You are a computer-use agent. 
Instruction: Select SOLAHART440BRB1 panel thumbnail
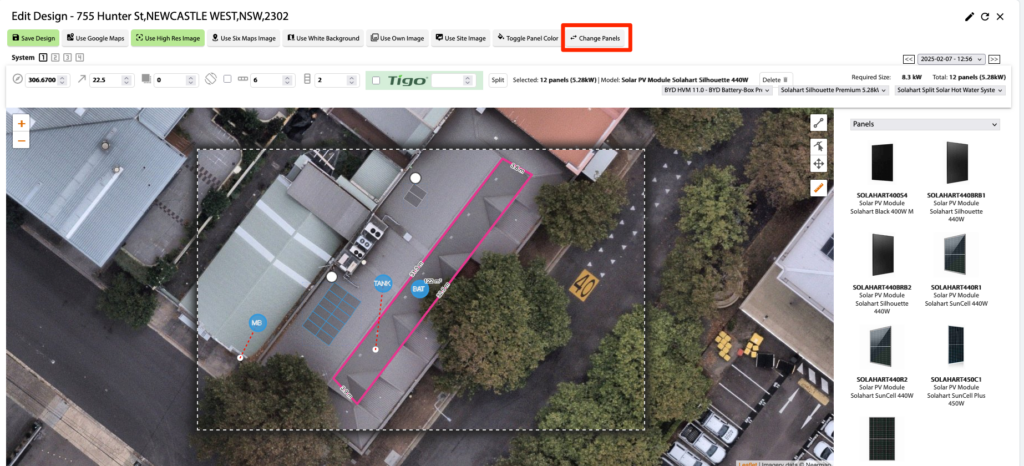coord(957,163)
